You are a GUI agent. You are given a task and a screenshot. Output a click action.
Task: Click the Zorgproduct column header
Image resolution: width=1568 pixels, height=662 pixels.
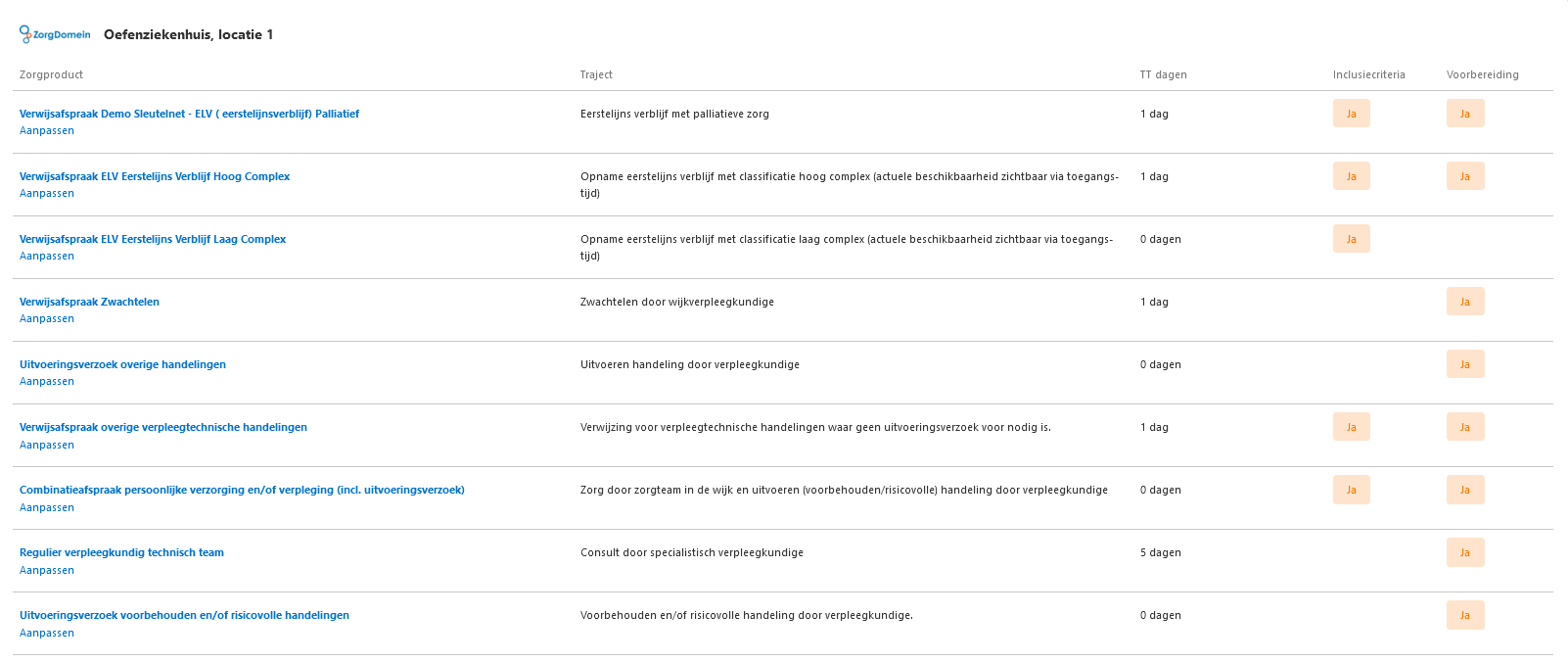51,74
